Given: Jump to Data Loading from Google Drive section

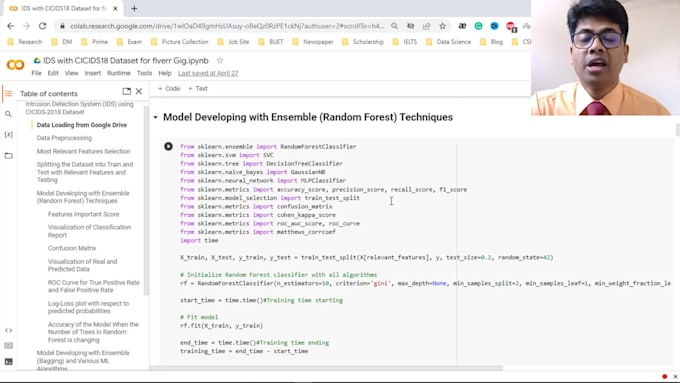Looking at the screenshot, I should pos(82,125).
